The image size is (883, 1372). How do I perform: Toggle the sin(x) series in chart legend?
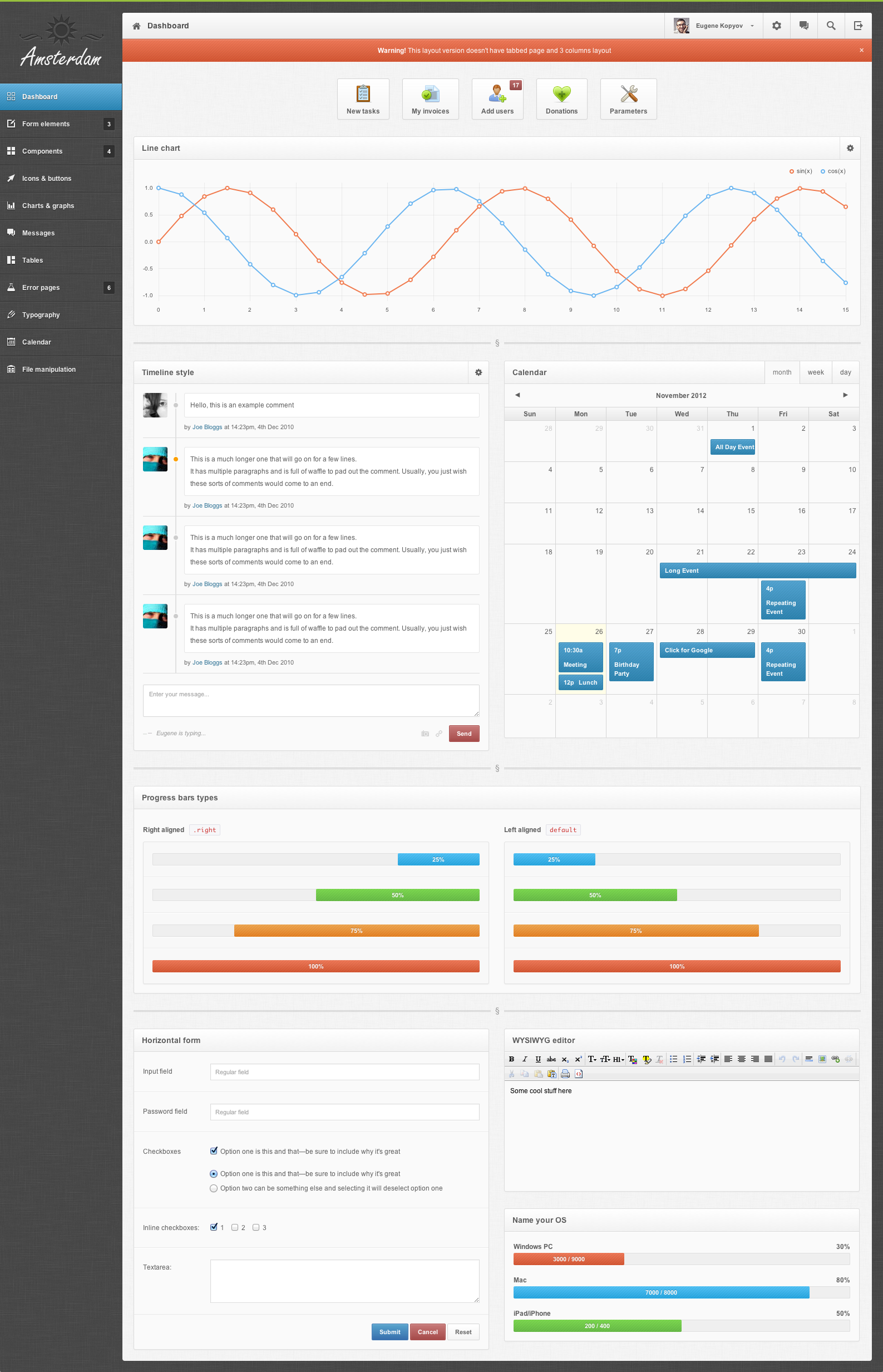coord(801,171)
